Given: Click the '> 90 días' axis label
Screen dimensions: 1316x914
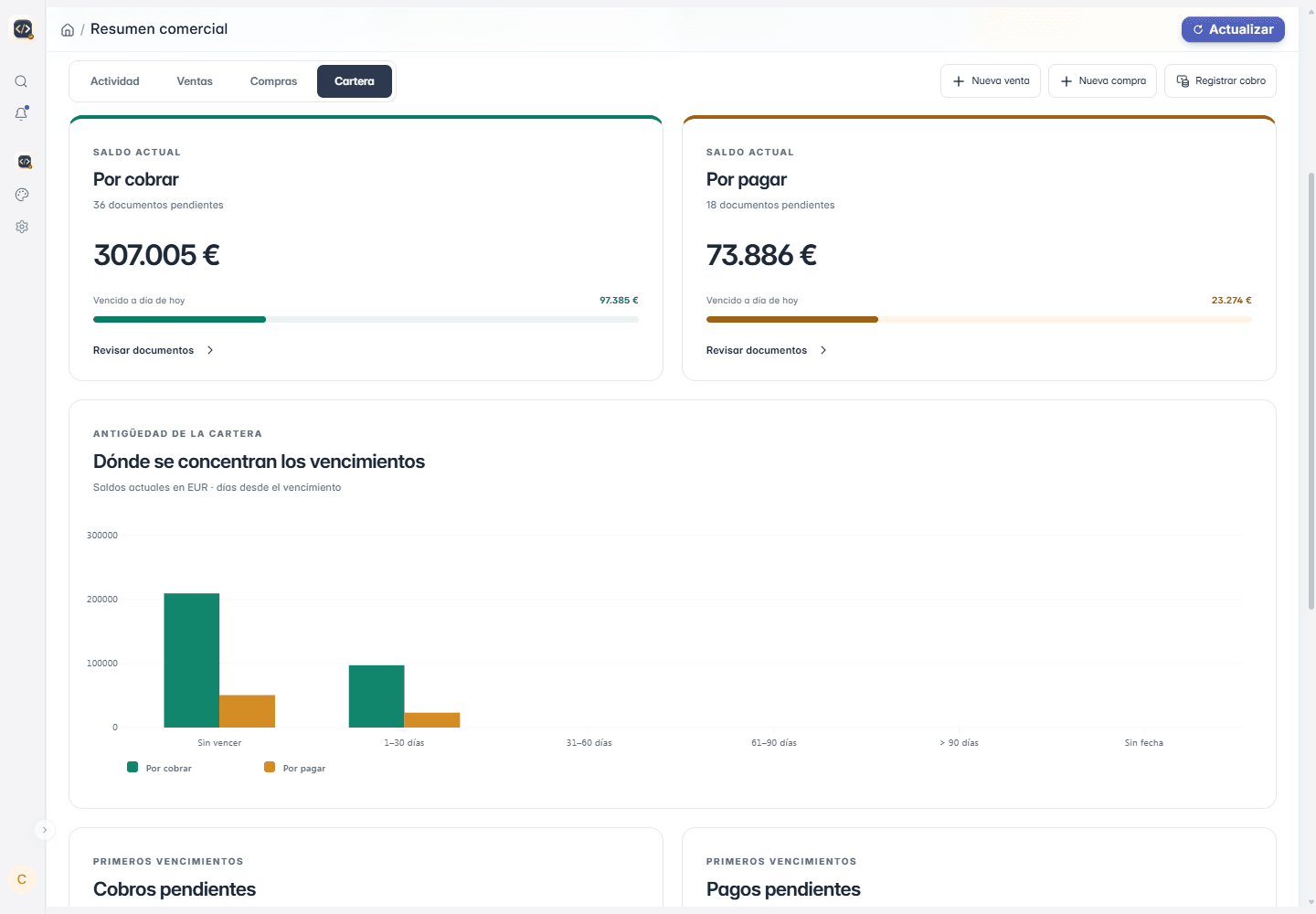Looking at the screenshot, I should pyautogui.click(x=959, y=743).
